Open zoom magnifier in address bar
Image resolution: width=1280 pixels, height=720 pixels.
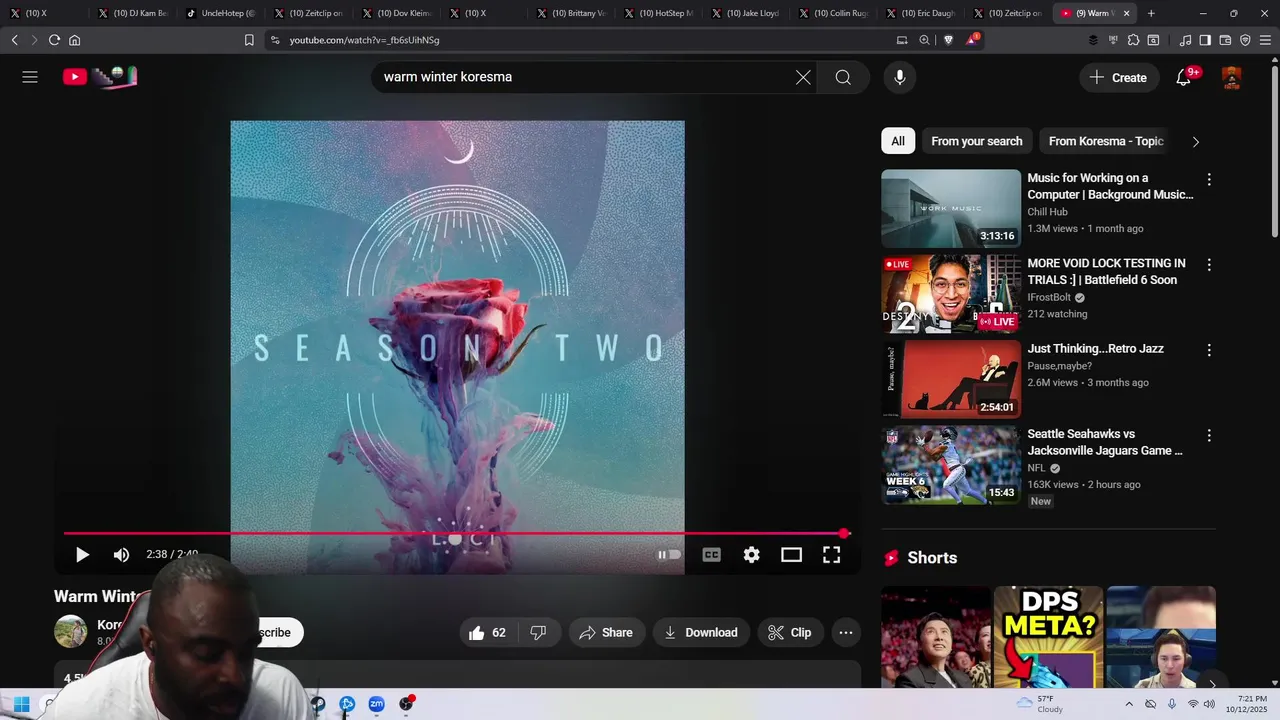coord(924,40)
